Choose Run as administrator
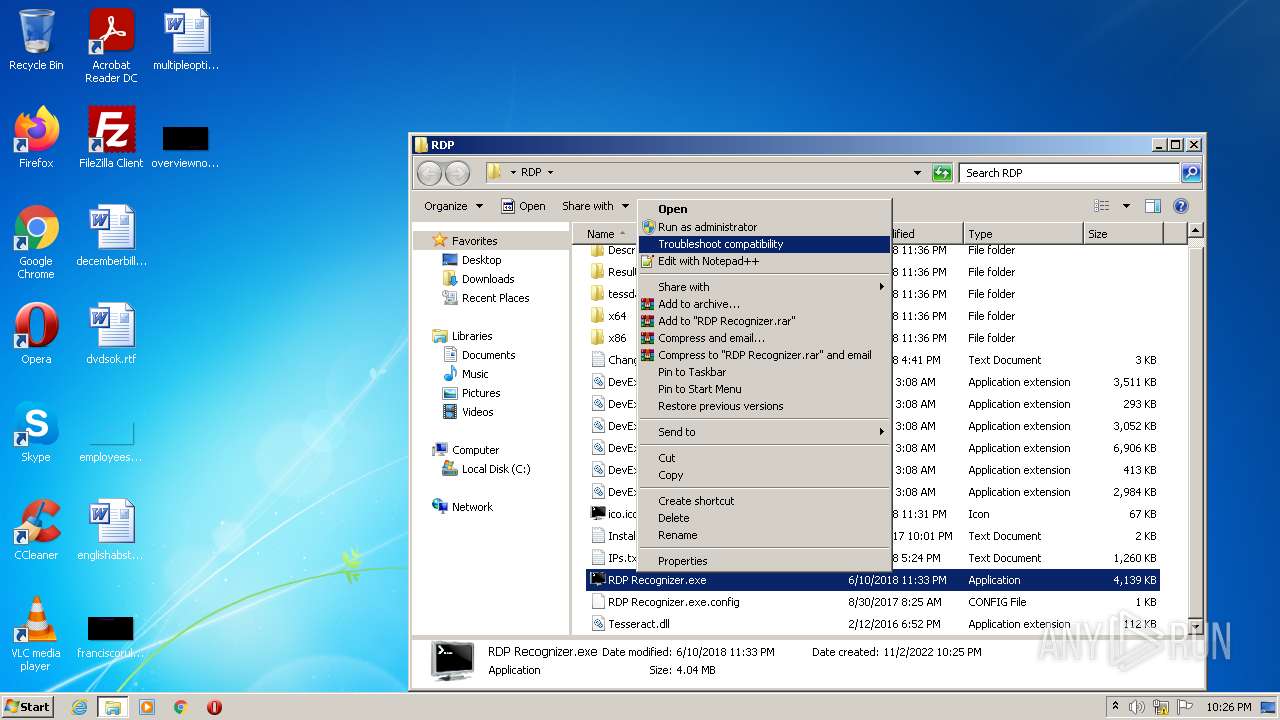 coord(764,227)
